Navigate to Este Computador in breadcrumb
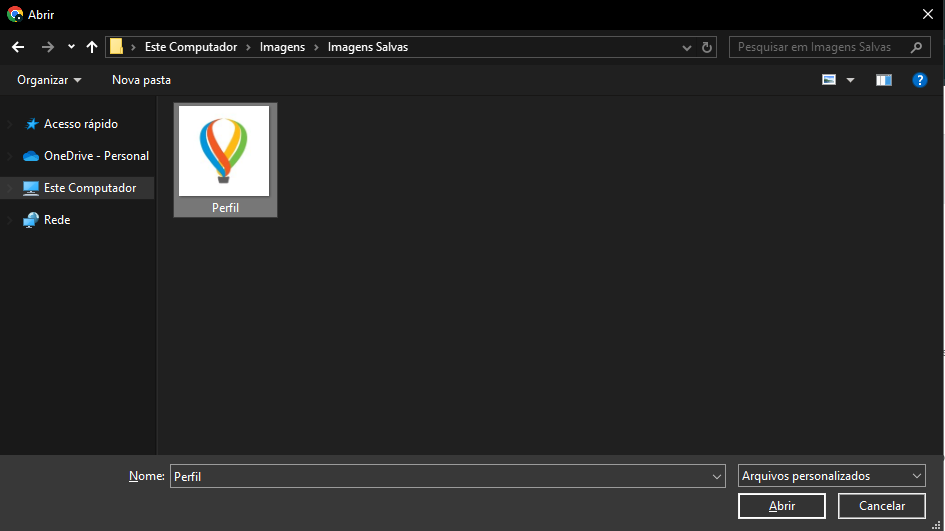This screenshot has width=945, height=531. (191, 47)
